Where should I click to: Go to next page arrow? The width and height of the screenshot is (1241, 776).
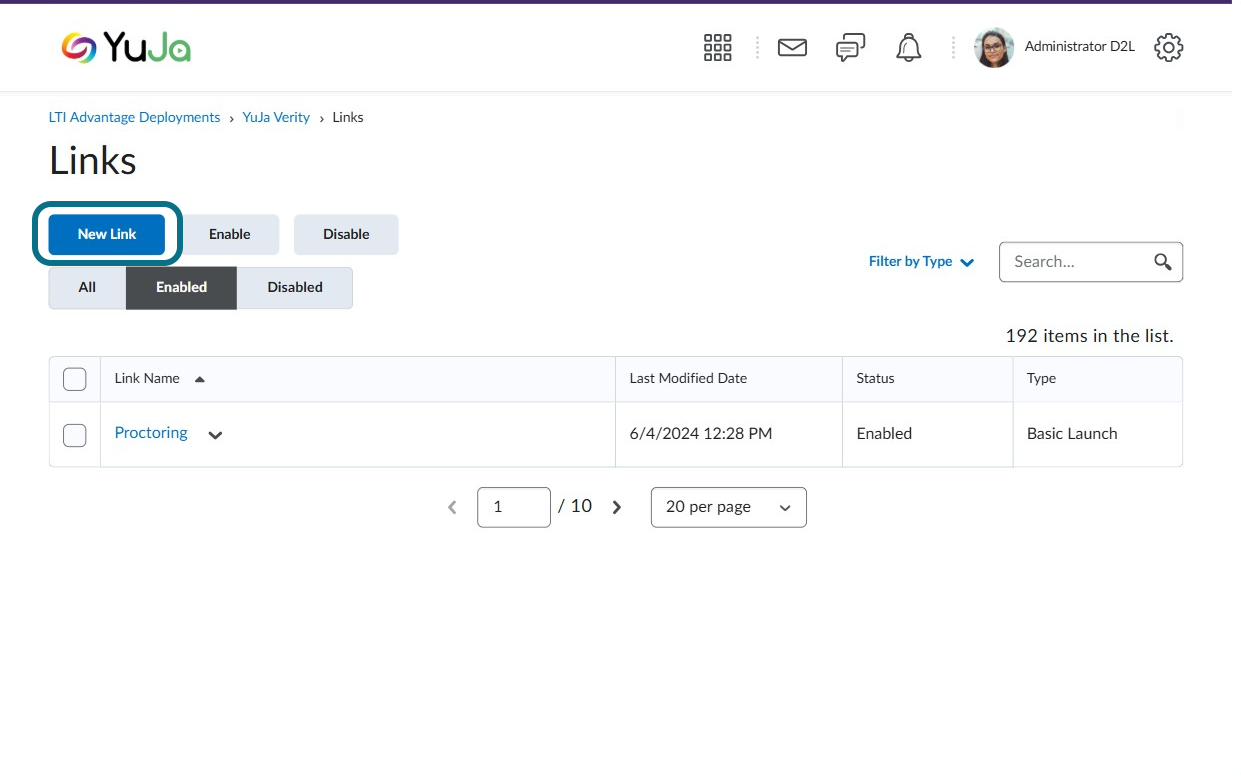point(617,507)
